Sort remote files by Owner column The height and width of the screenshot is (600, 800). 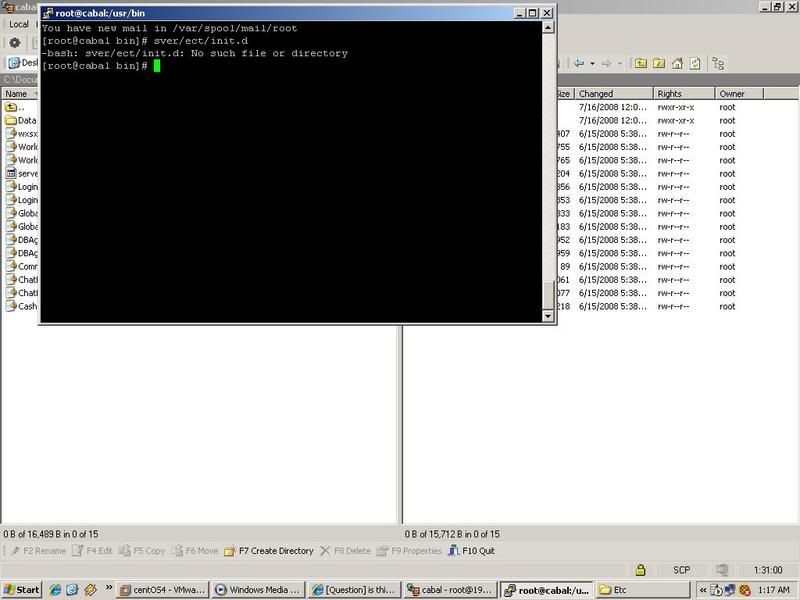pos(738,94)
